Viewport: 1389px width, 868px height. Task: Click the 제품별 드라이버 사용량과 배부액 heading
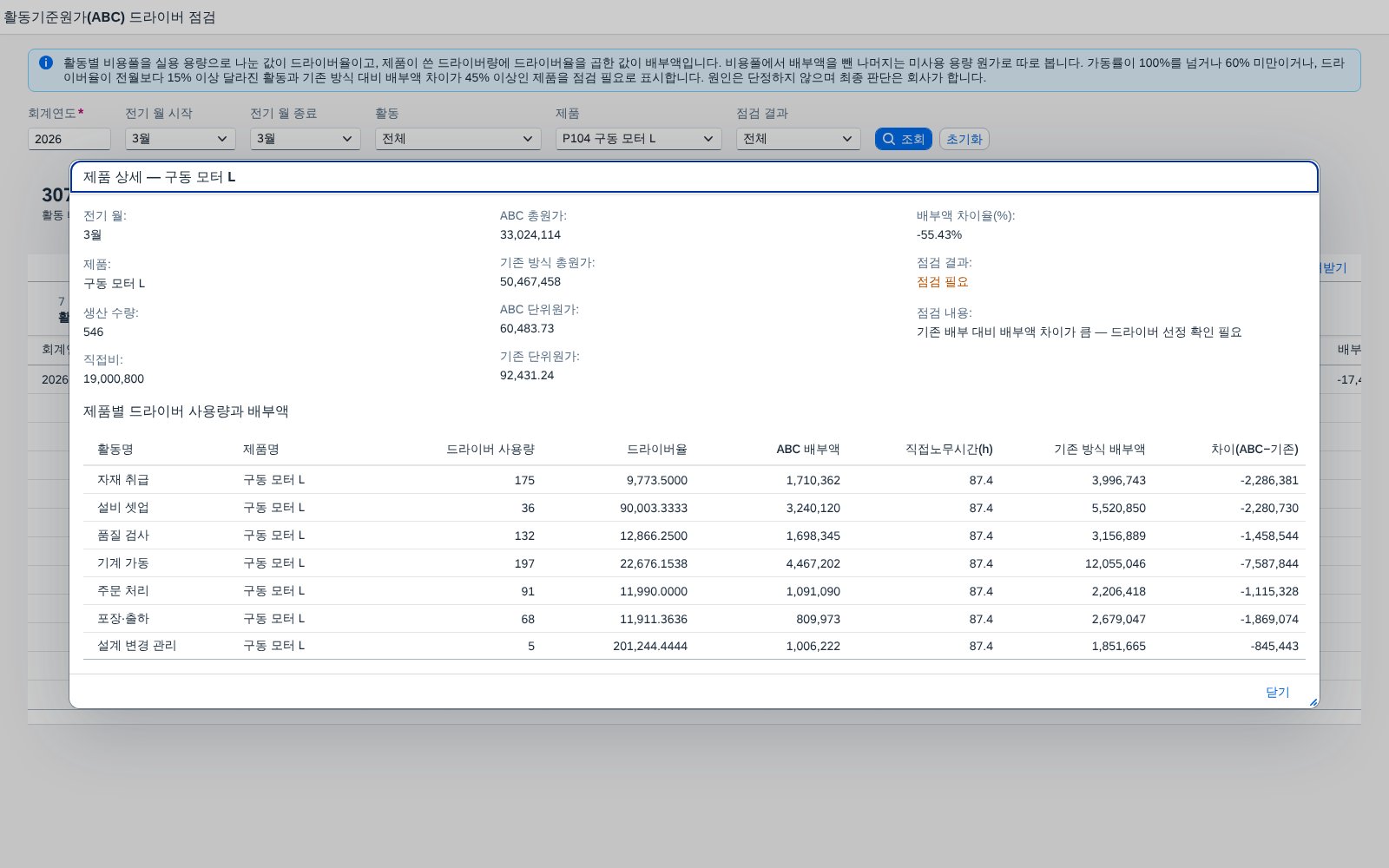pyautogui.click(x=186, y=411)
